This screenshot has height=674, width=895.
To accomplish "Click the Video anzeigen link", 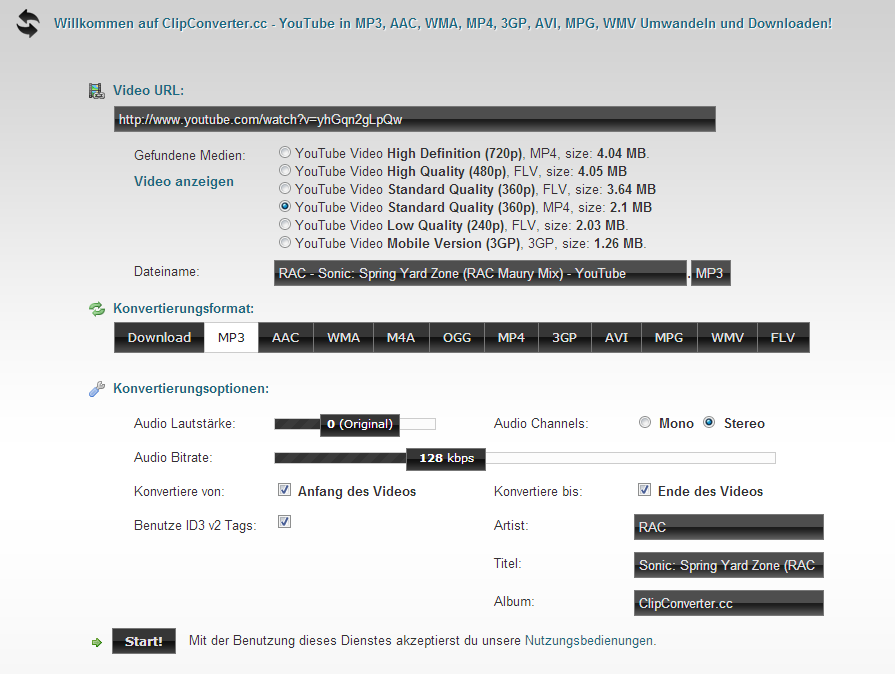I will click(184, 181).
